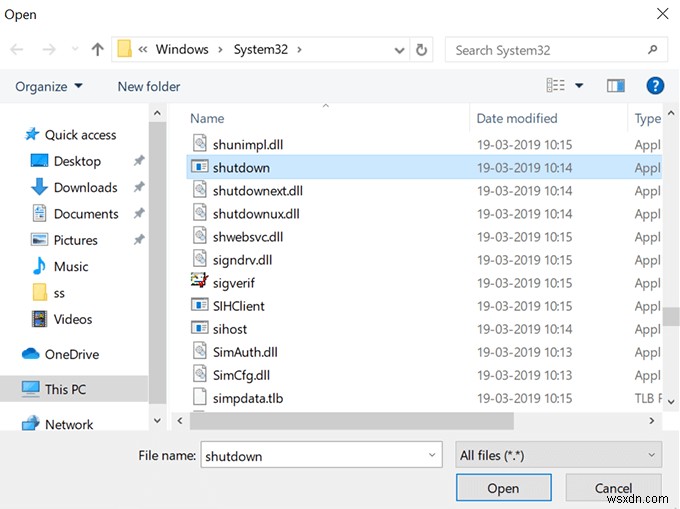Click the sihost application icon
Image resolution: width=680 pixels, height=509 pixels.
pos(199,328)
